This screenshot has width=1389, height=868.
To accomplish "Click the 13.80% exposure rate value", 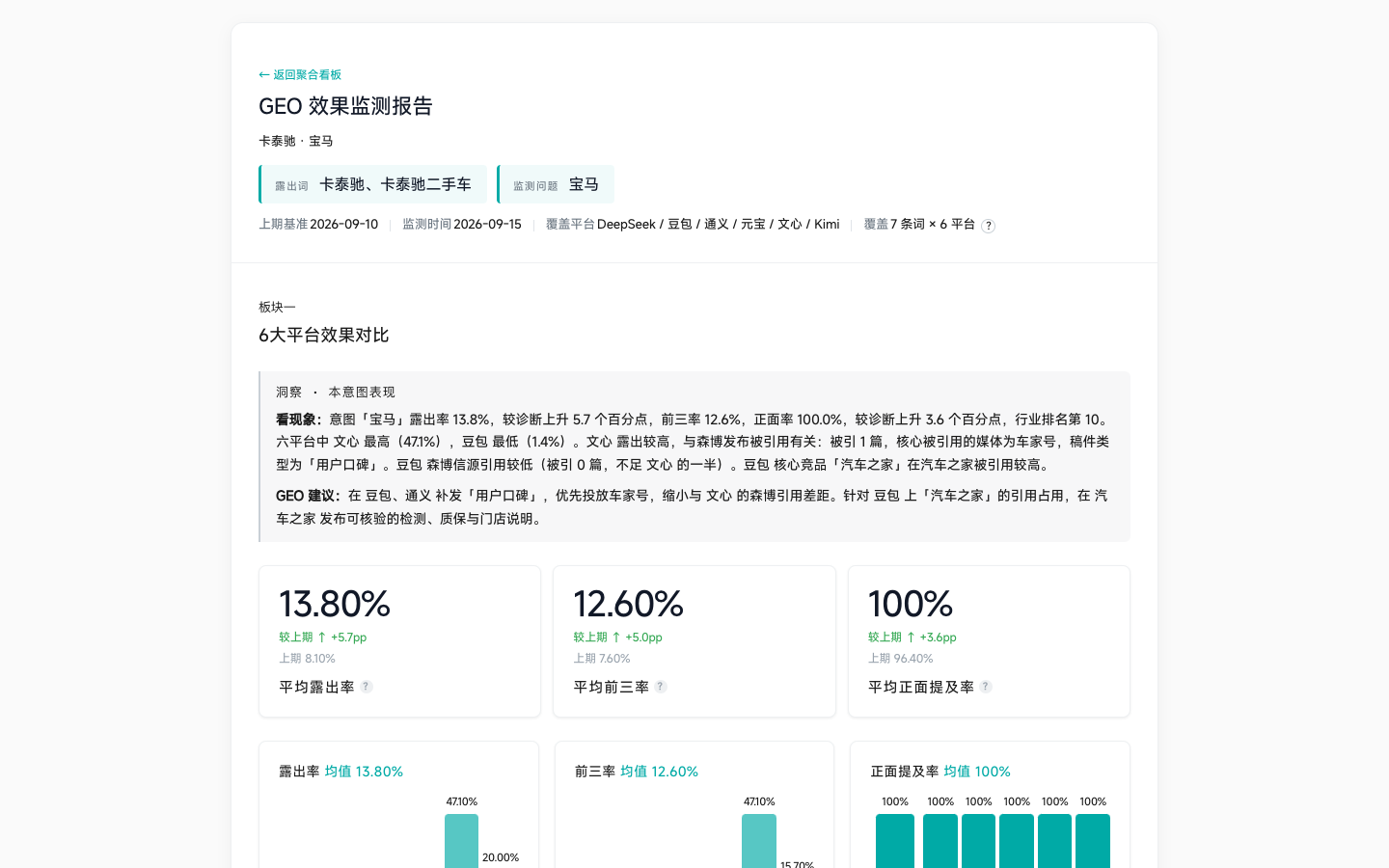I will (335, 604).
